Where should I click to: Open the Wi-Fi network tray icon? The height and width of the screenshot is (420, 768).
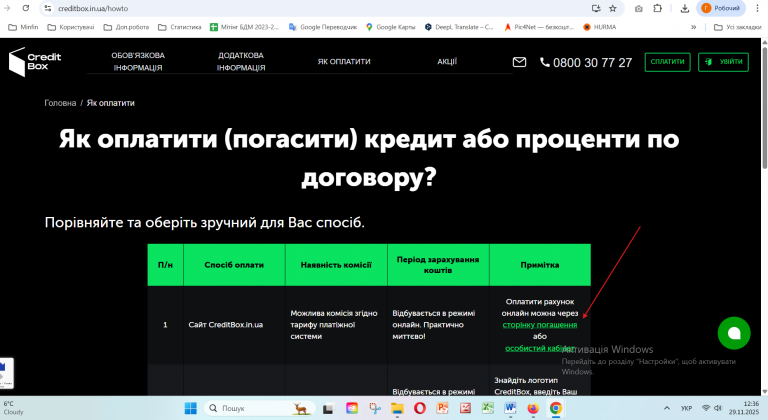click(x=706, y=408)
